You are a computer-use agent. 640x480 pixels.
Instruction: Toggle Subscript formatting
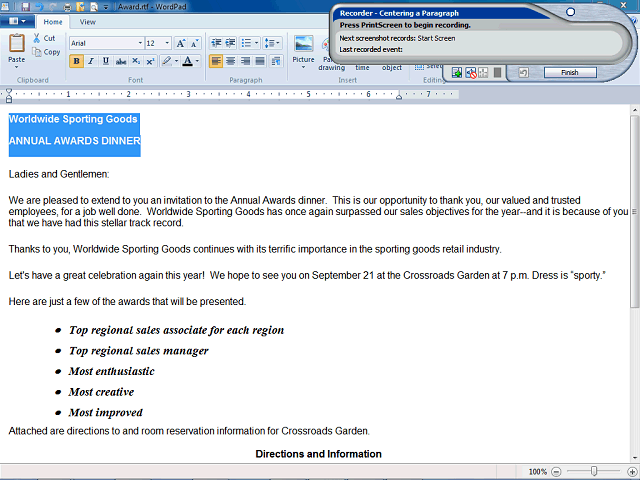click(x=136, y=61)
